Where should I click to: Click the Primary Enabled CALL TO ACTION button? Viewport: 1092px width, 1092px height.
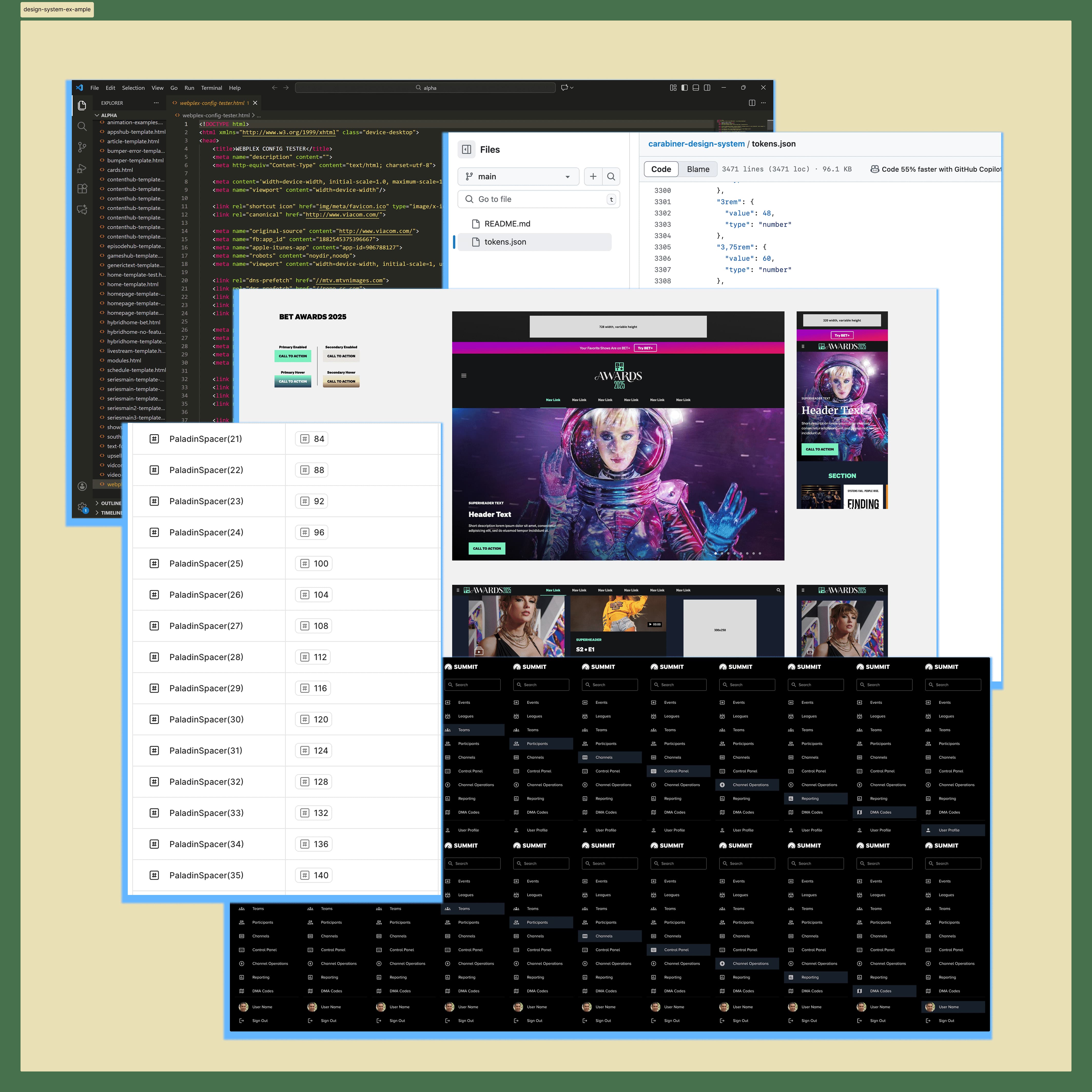[x=293, y=356]
